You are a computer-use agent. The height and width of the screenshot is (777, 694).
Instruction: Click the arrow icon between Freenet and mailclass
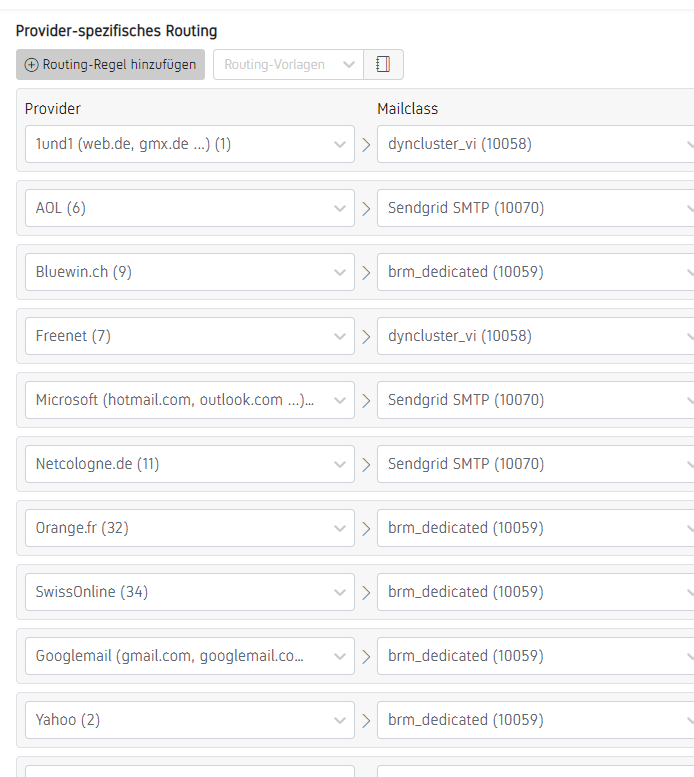[366, 336]
